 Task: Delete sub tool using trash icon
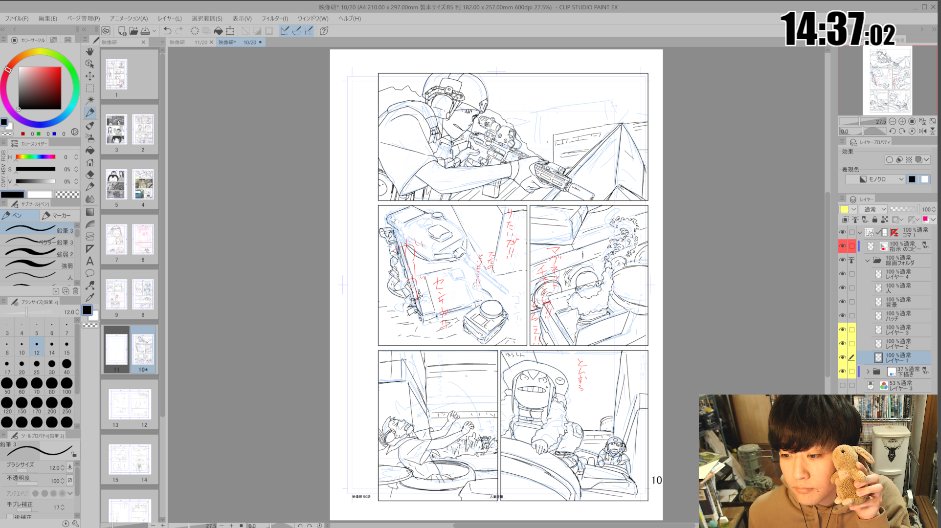point(75,290)
